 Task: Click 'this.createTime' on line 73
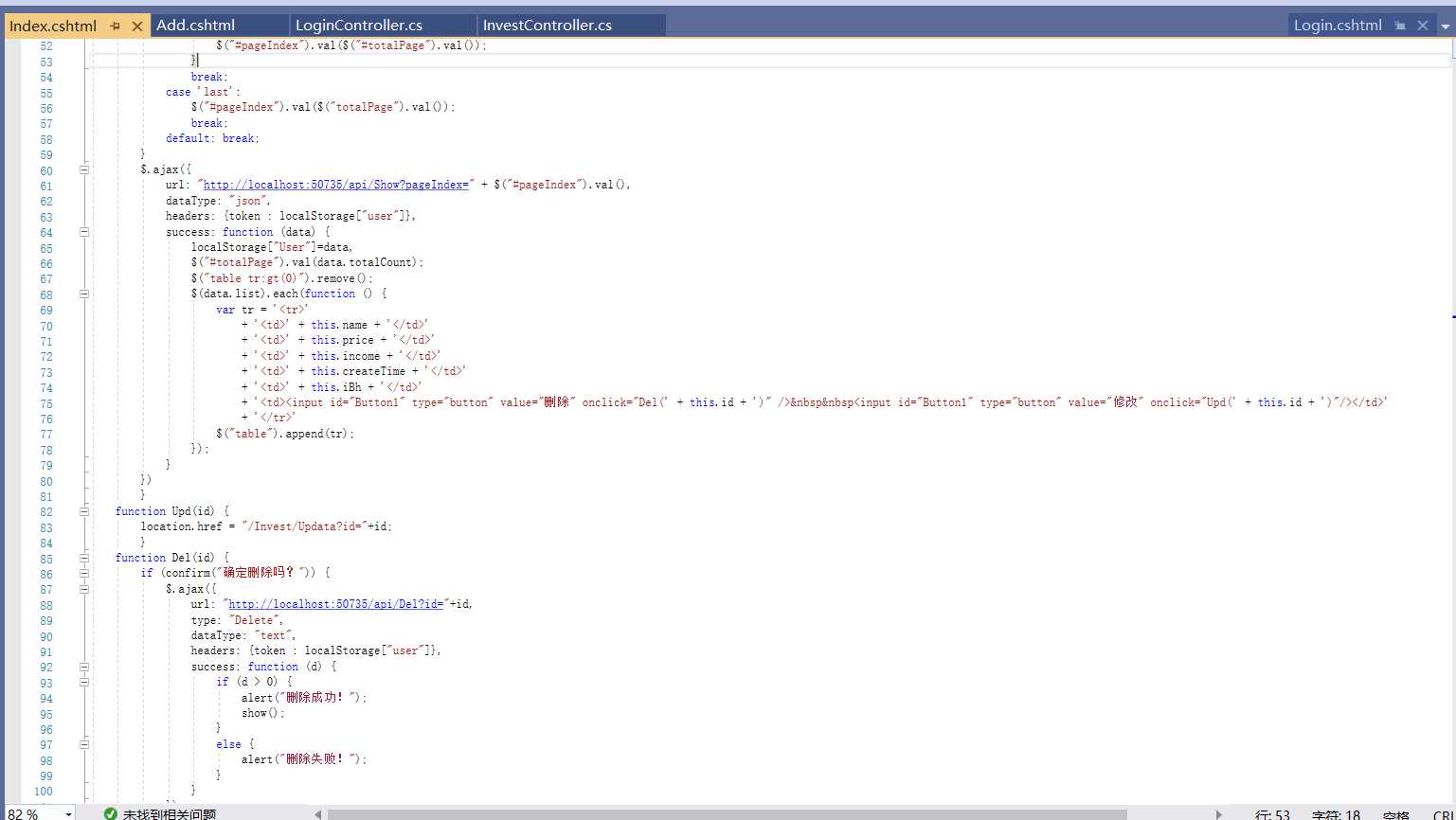coord(358,371)
